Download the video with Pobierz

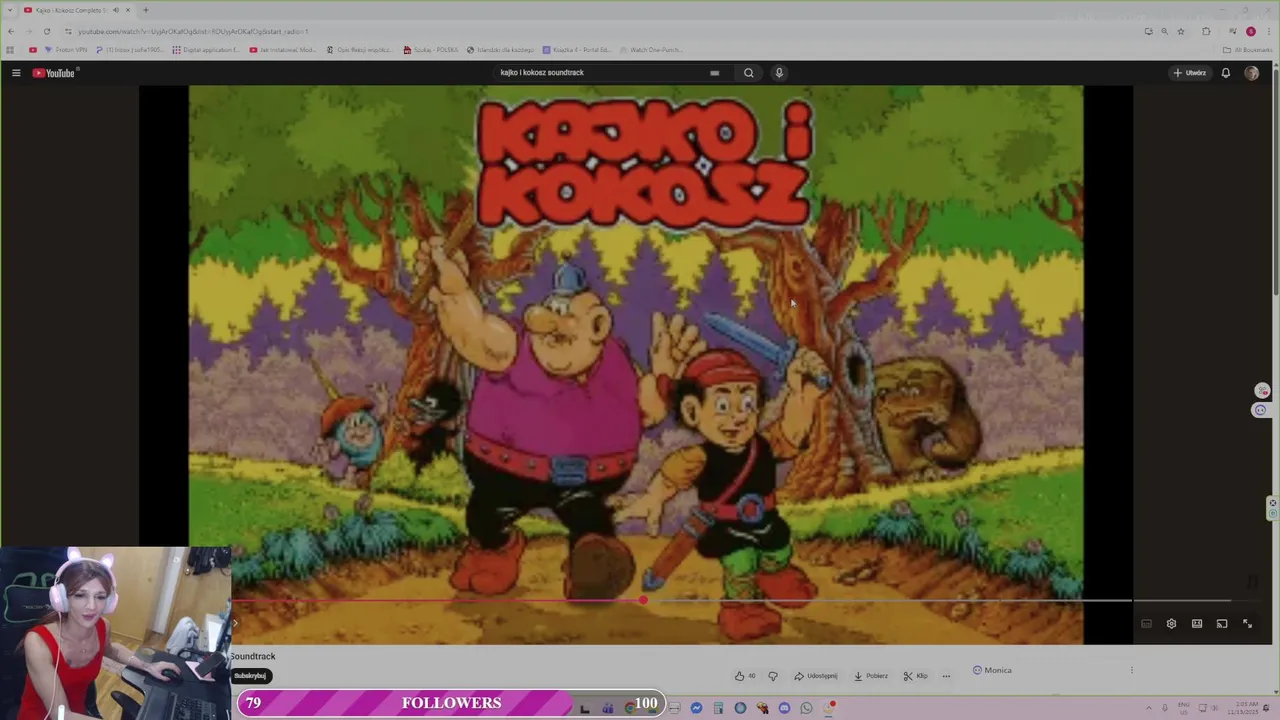[870, 676]
